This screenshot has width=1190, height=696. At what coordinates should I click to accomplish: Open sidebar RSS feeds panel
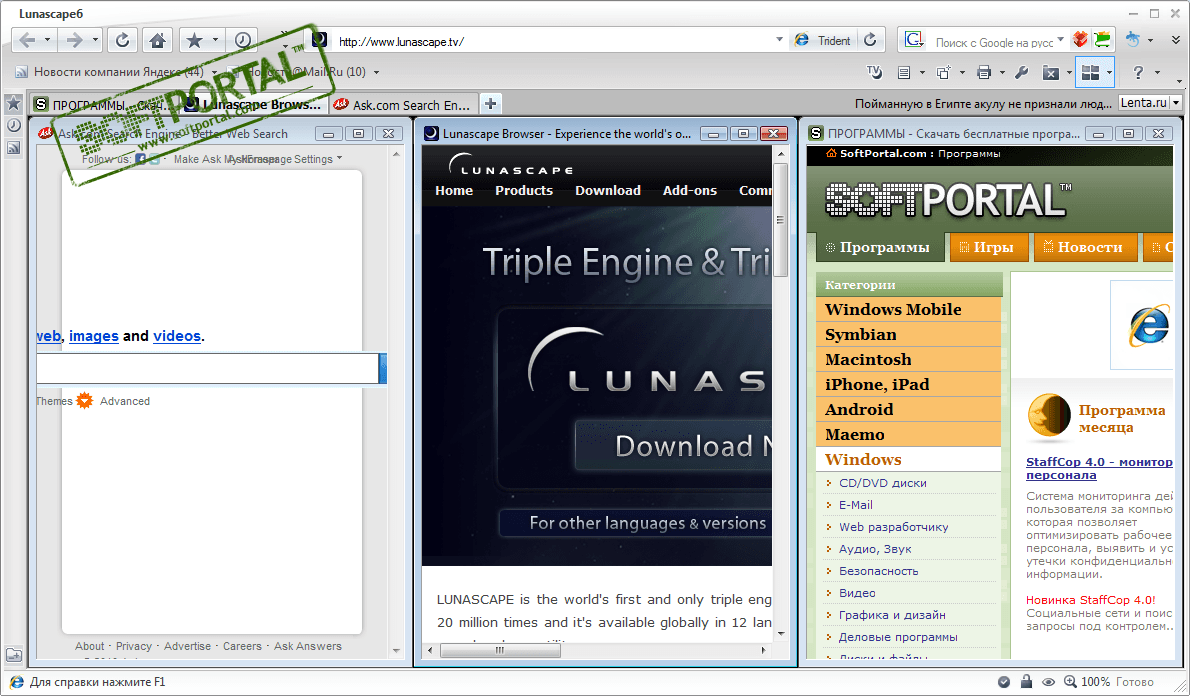pyautogui.click(x=14, y=148)
